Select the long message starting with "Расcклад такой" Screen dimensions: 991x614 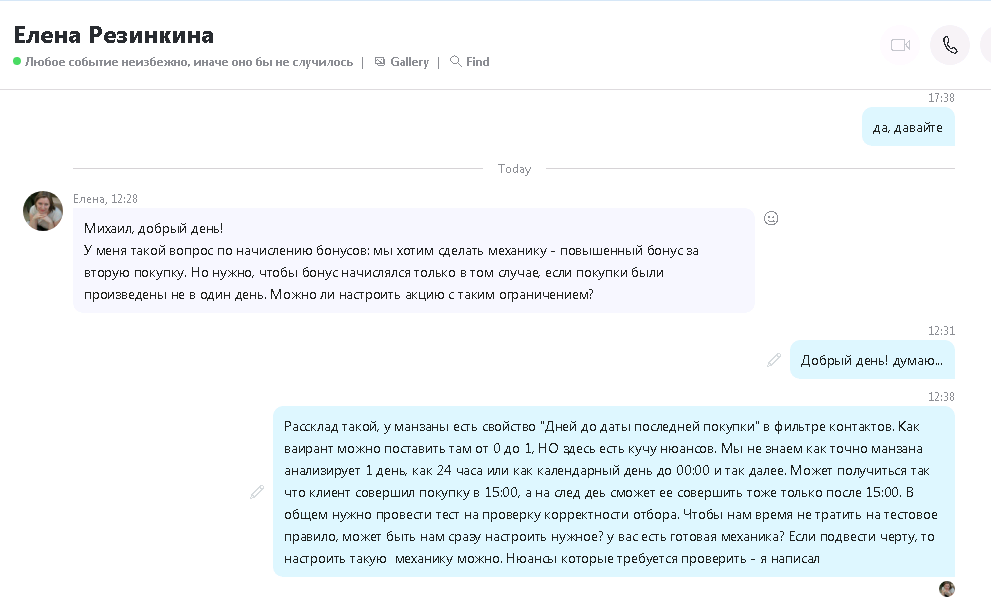[613, 492]
